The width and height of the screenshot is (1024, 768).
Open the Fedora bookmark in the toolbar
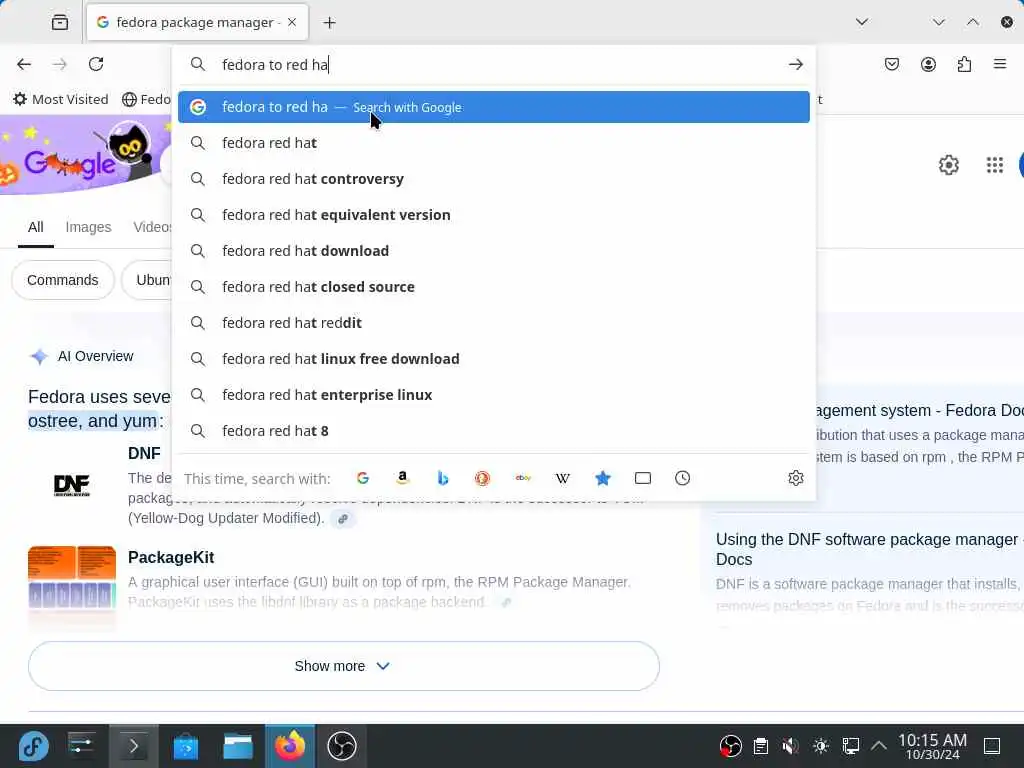pos(146,99)
